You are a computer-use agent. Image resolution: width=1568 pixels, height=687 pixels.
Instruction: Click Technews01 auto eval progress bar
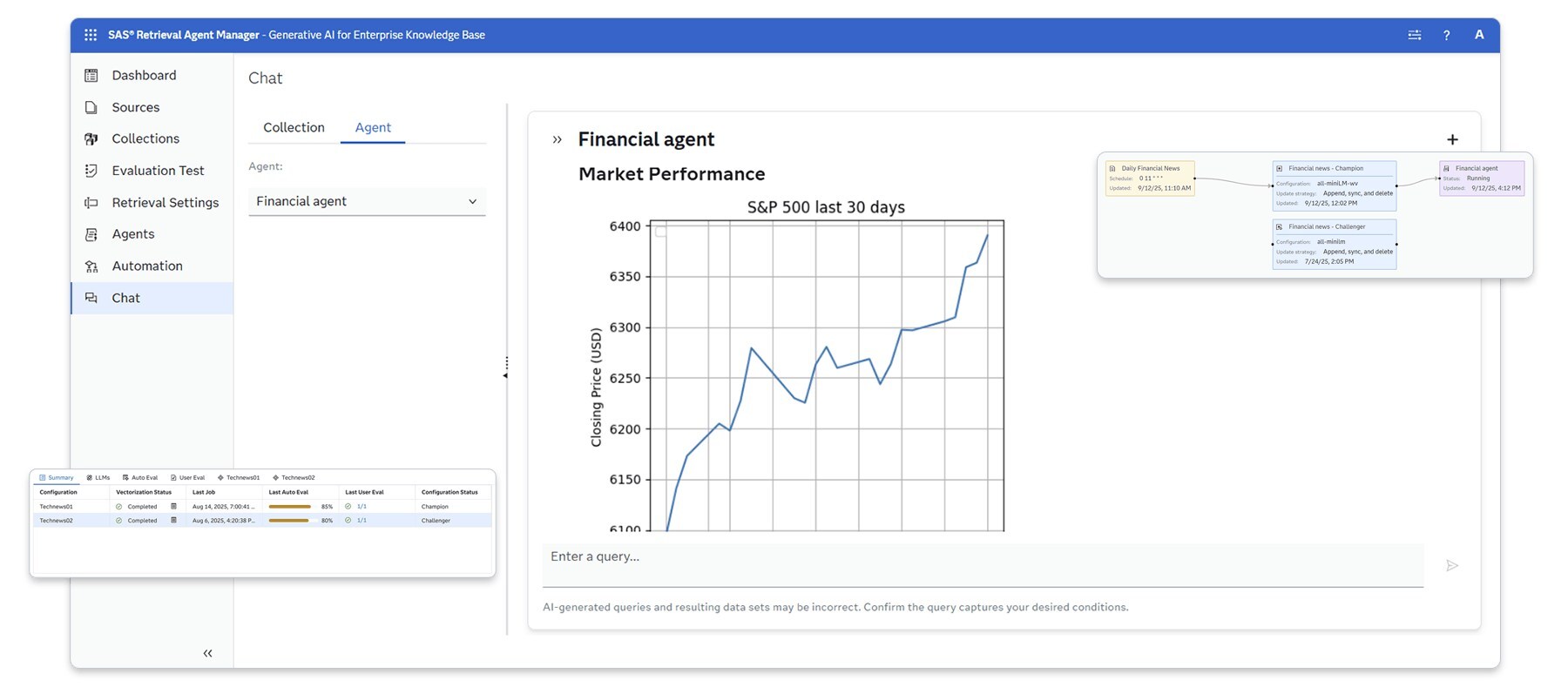tap(290, 506)
